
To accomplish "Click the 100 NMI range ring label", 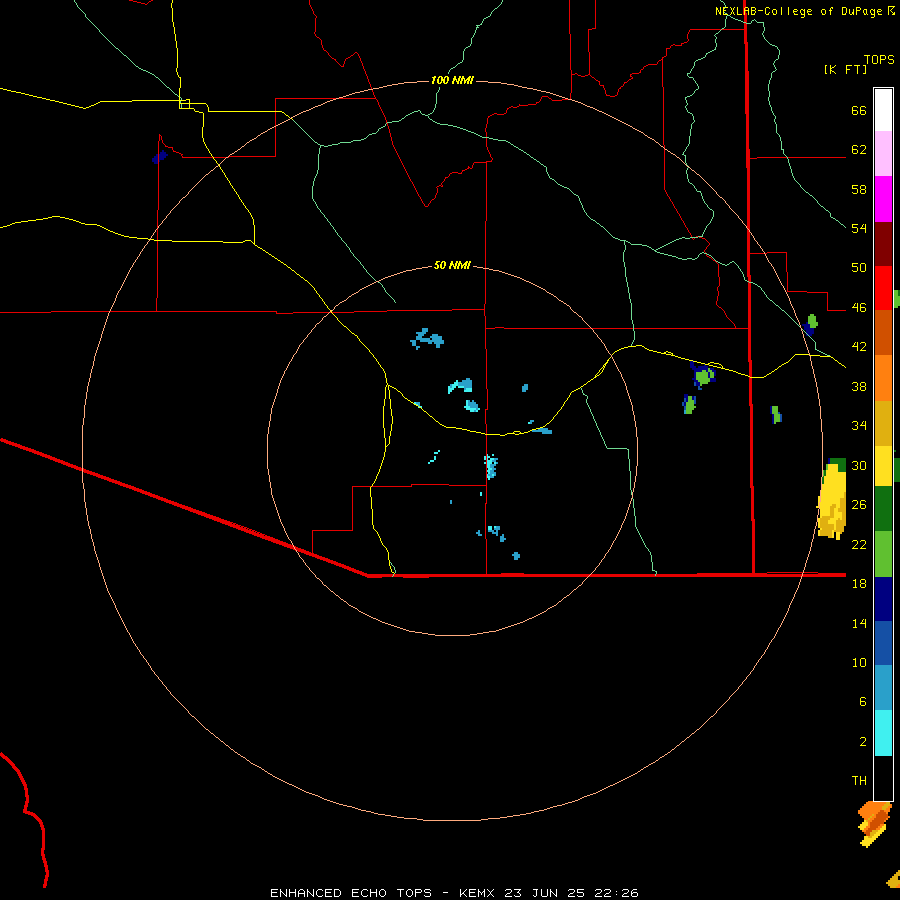I will coord(452,80).
